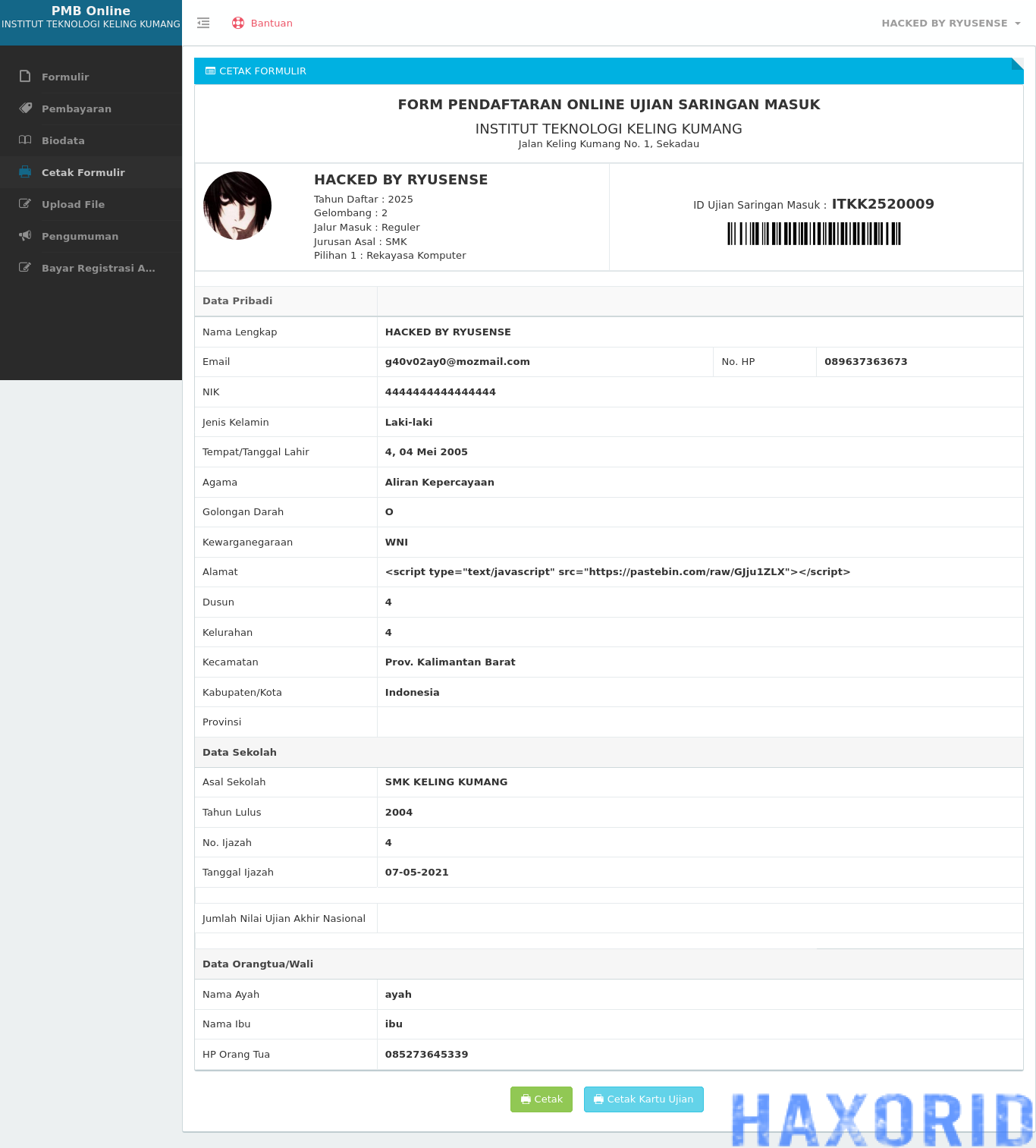Click email g40v02ay0@mozmail.com
The image size is (1036, 1148).
pos(457,362)
